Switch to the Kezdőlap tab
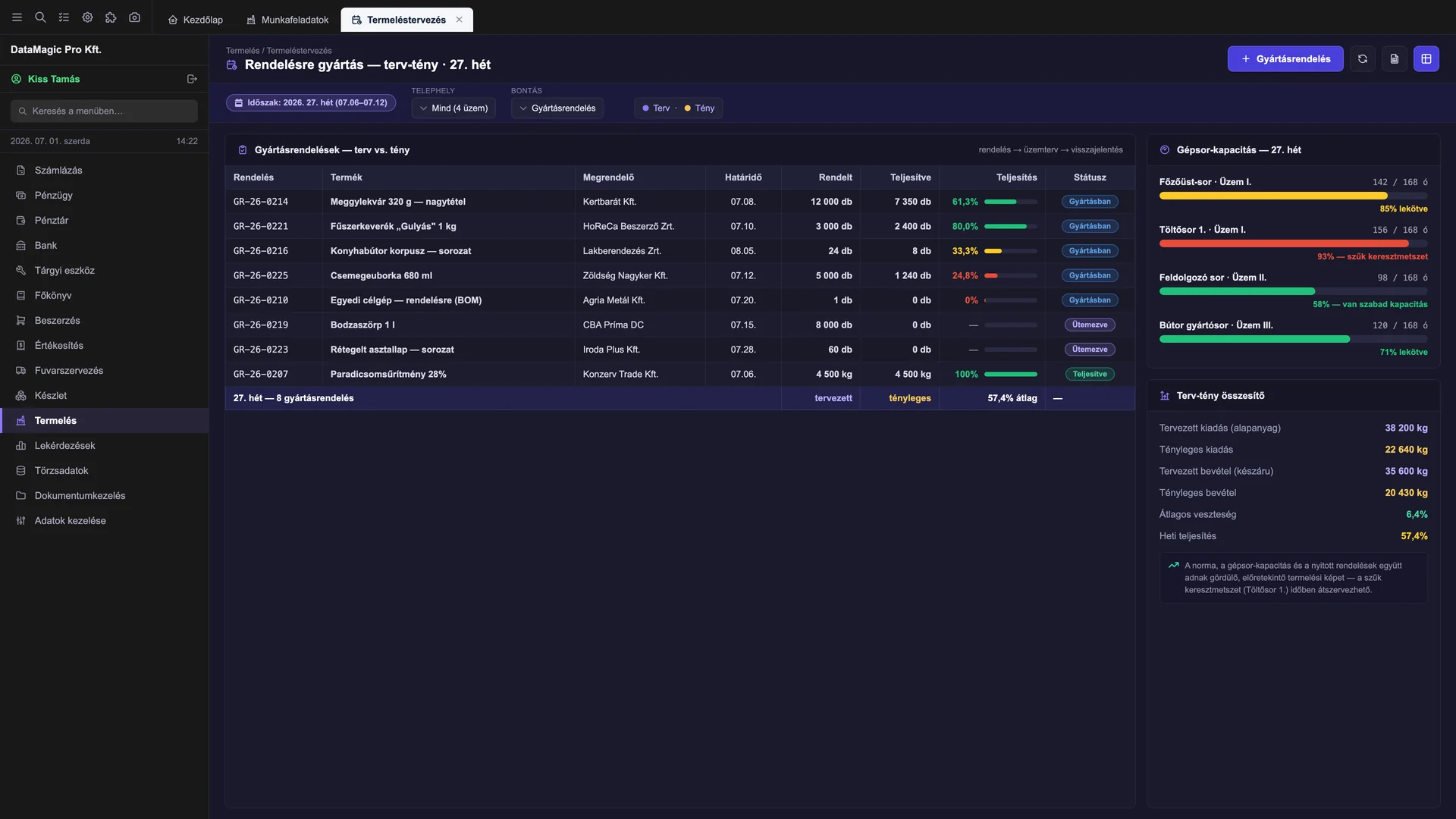 (195, 20)
